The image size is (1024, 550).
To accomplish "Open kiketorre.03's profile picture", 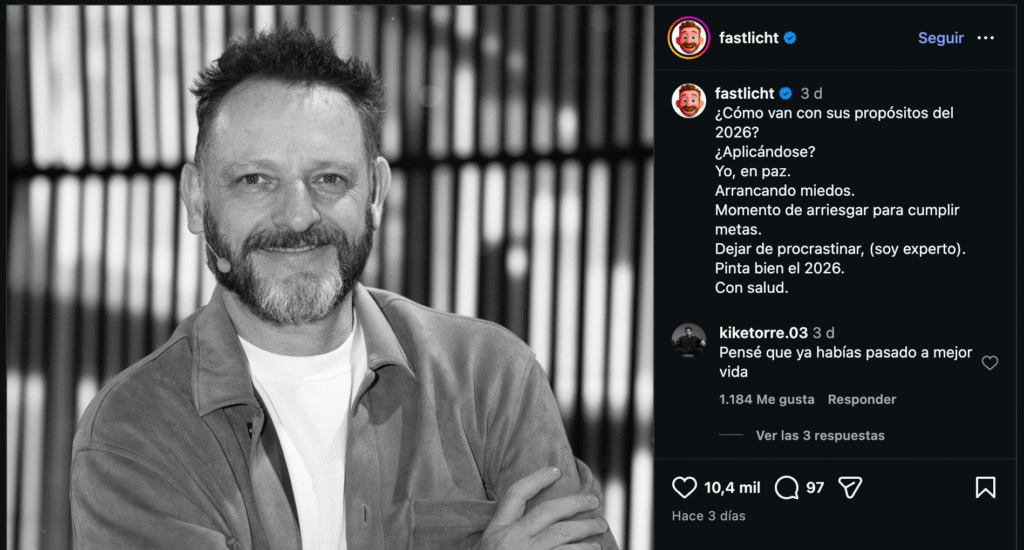I will 689,341.
